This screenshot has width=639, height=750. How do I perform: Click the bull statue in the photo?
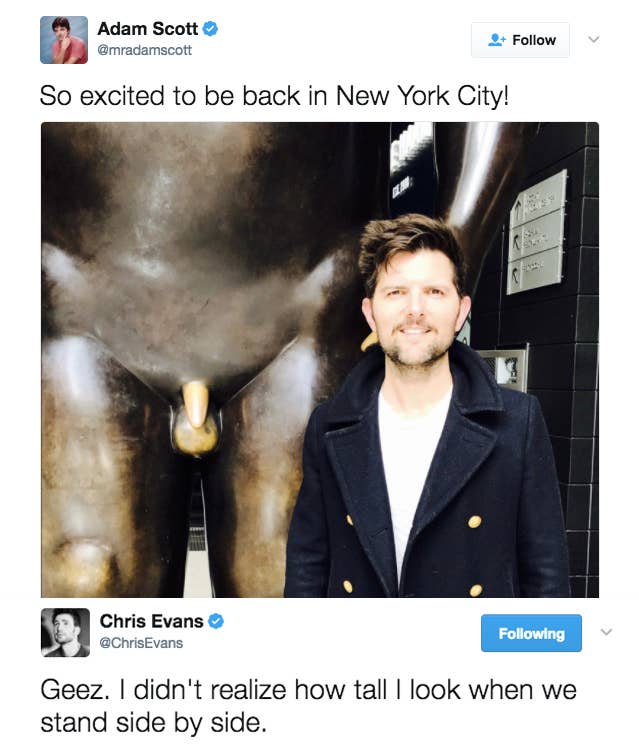(x=182, y=335)
